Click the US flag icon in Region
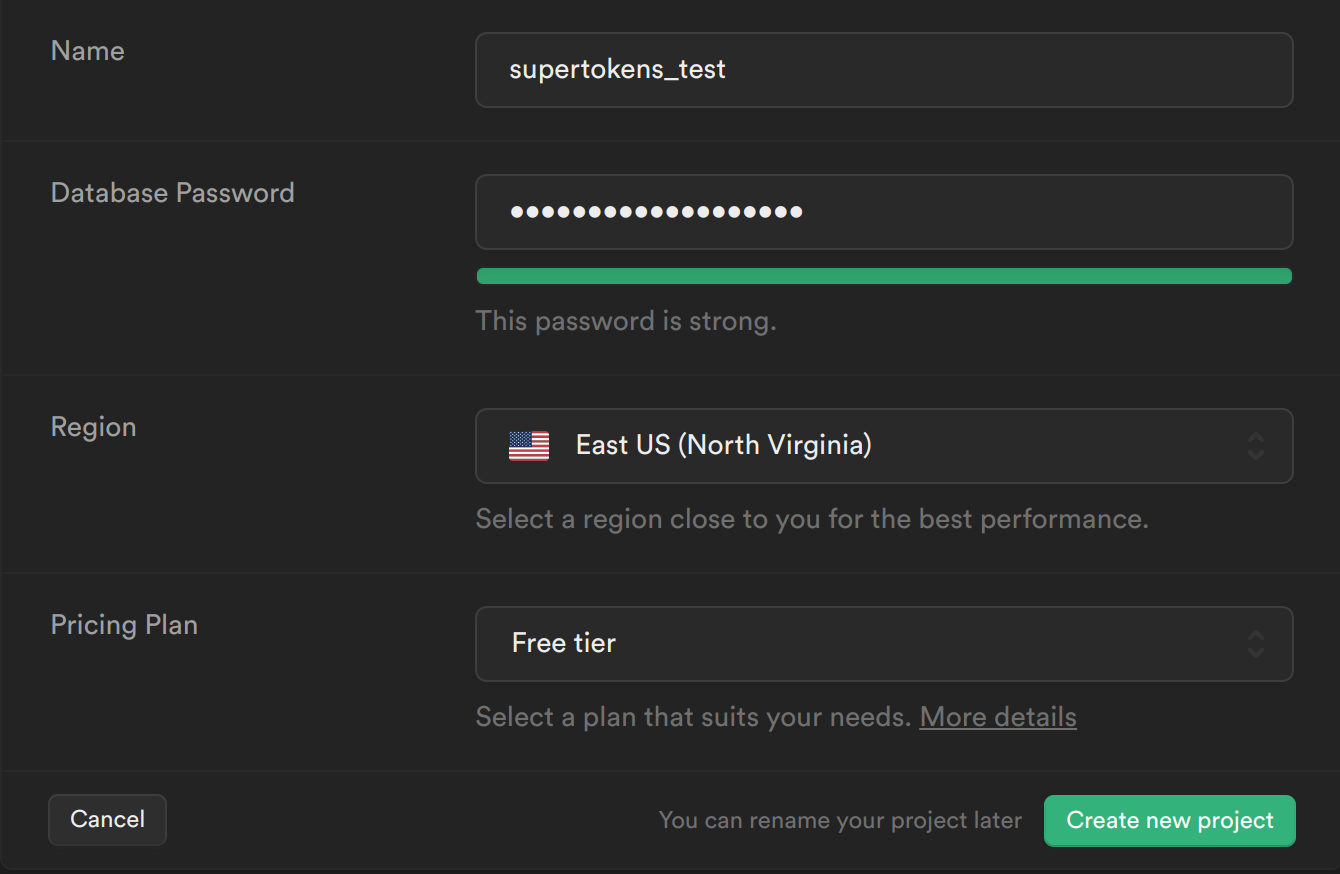 click(529, 446)
